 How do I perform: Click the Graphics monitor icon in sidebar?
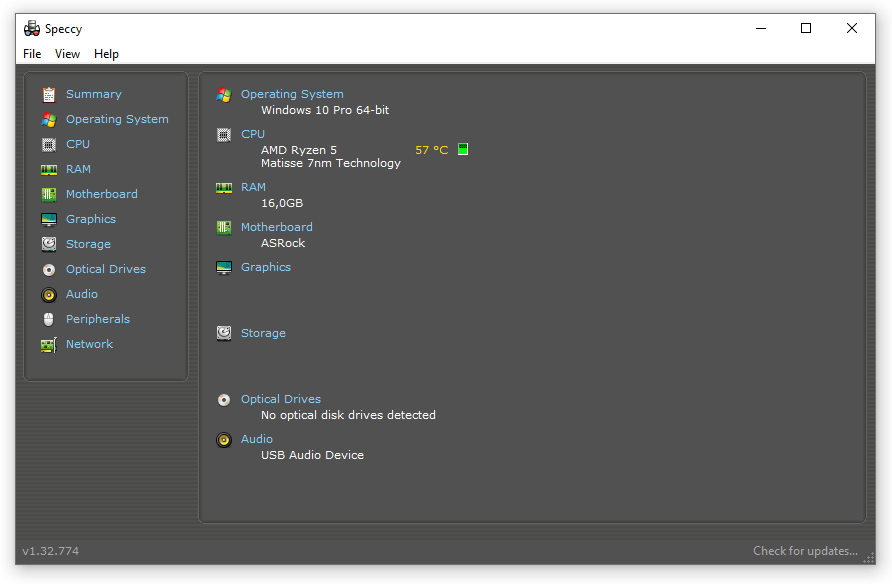[49, 220]
